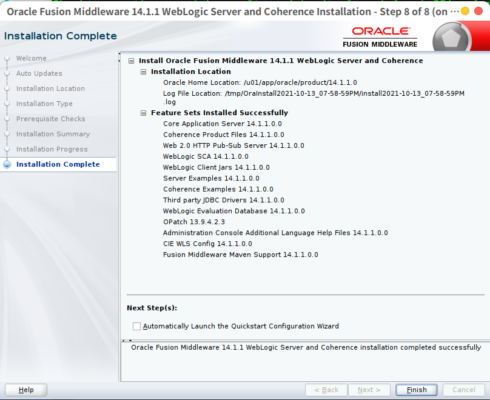Select Core Application Server 14.1.1.0.0
This screenshot has height=400, width=490.
pyautogui.click(x=222, y=124)
